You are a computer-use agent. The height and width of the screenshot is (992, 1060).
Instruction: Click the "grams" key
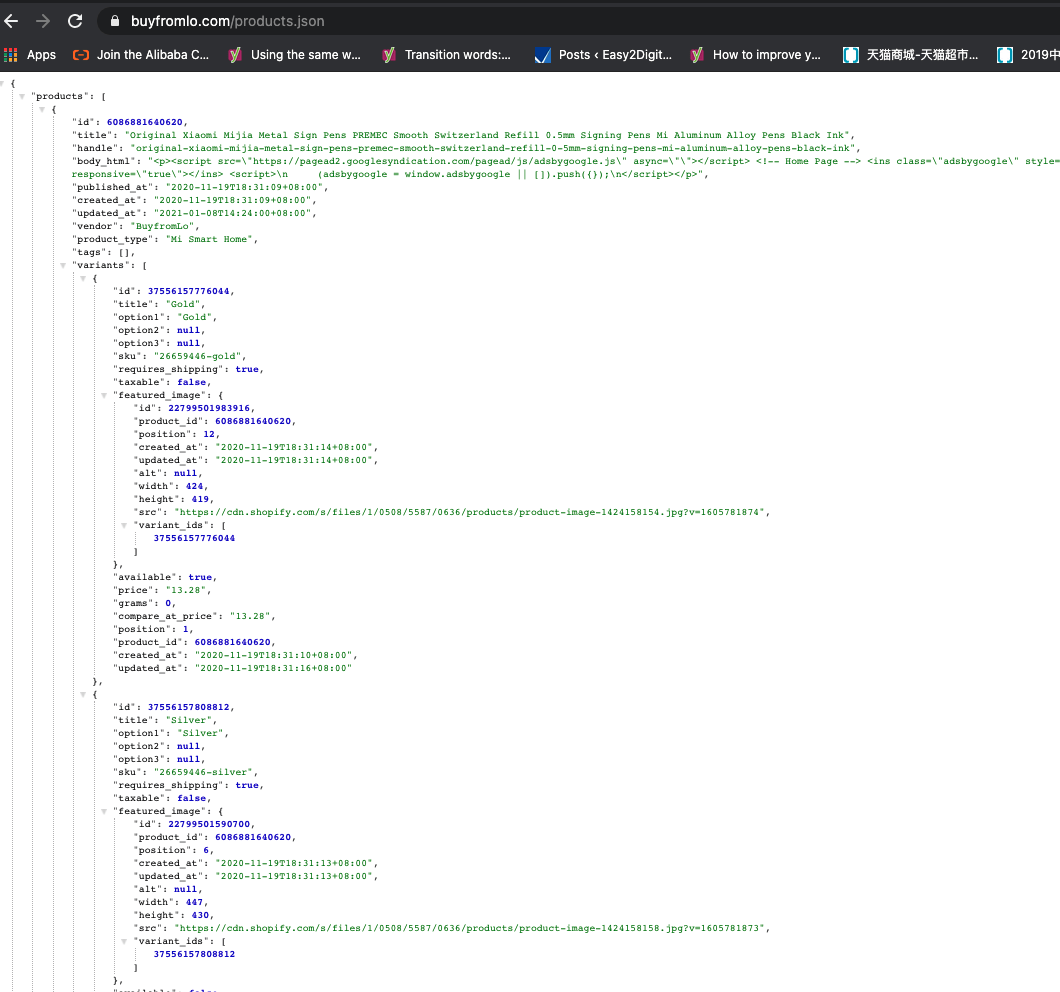point(133,603)
